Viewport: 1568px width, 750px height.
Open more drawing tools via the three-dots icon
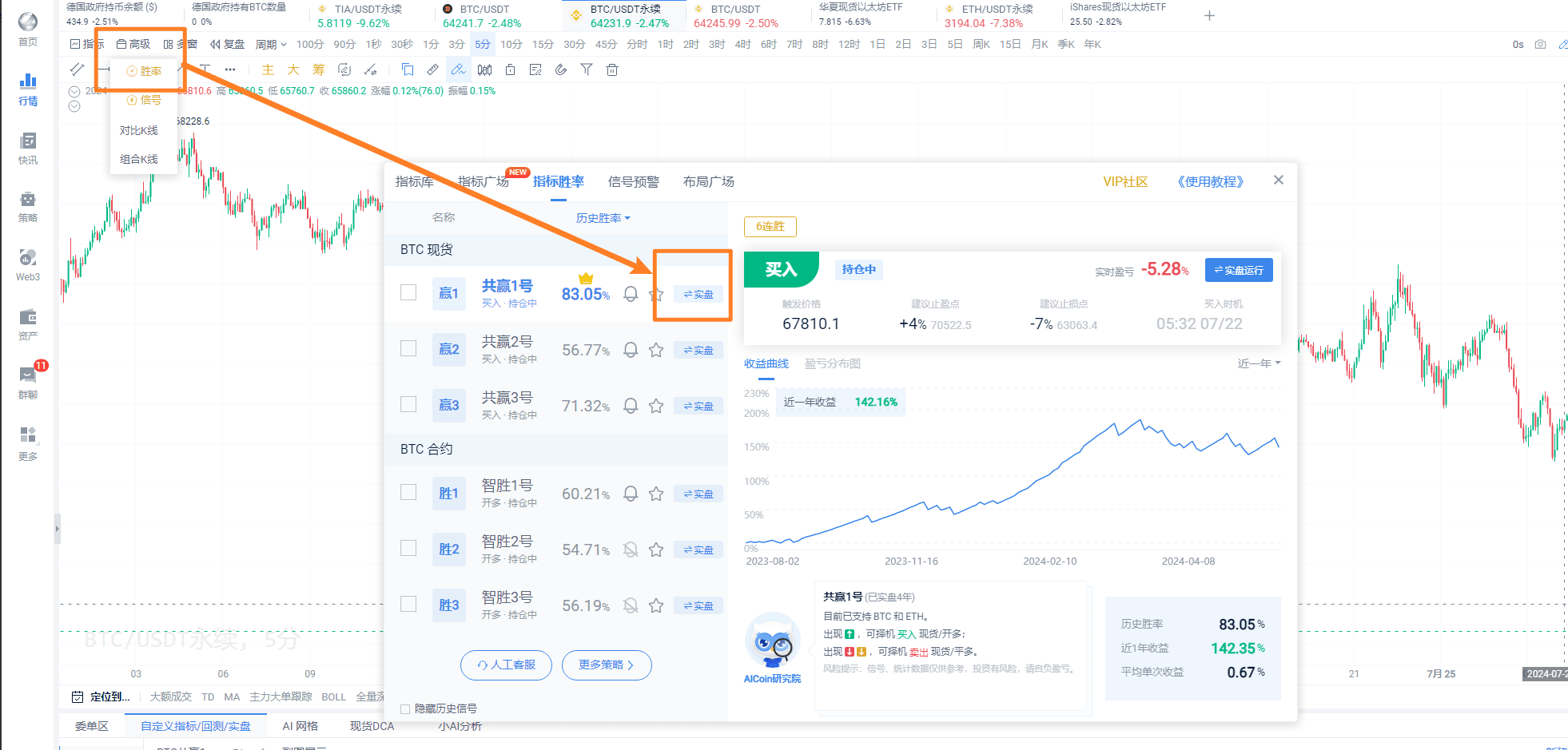click(x=230, y=69)
